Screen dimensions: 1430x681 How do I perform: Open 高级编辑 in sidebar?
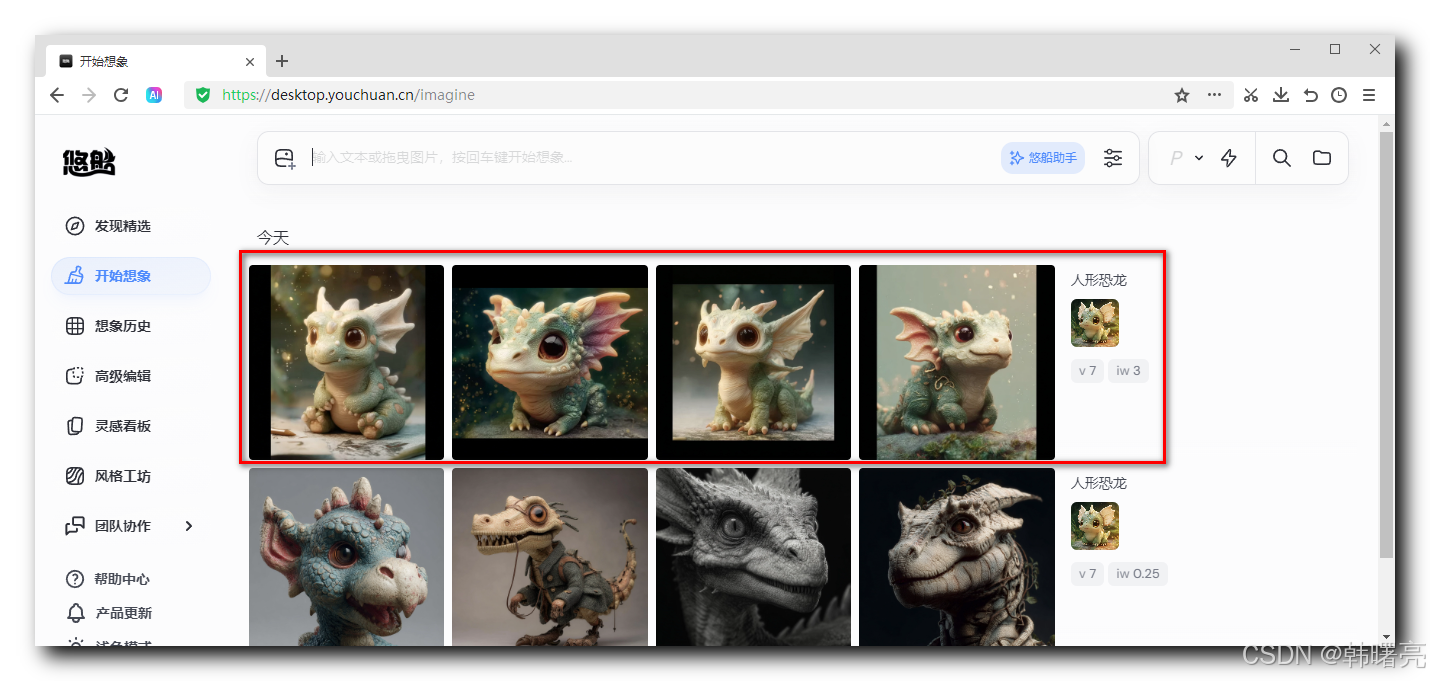[131, 376]
